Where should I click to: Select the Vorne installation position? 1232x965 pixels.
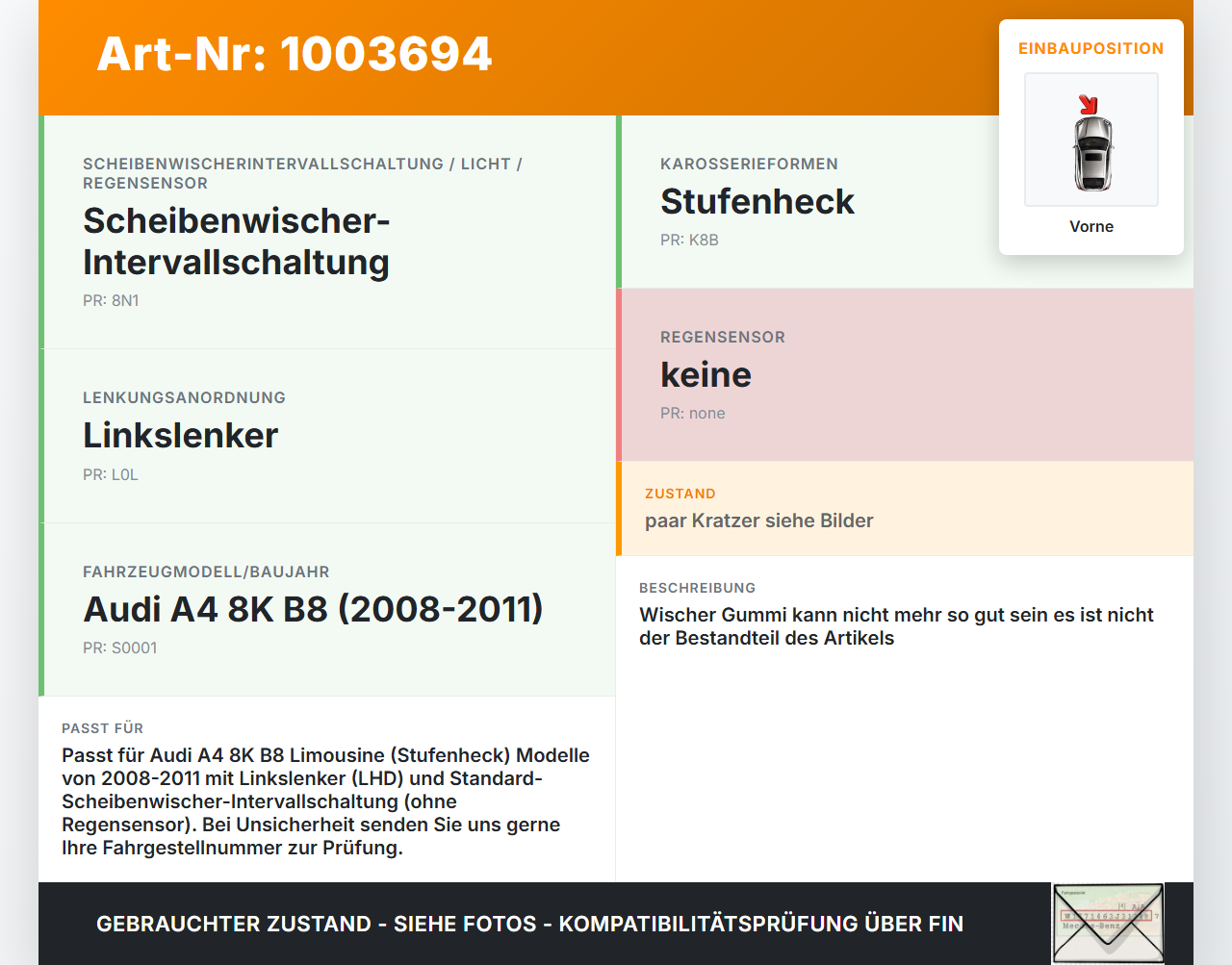(1091, 226)
